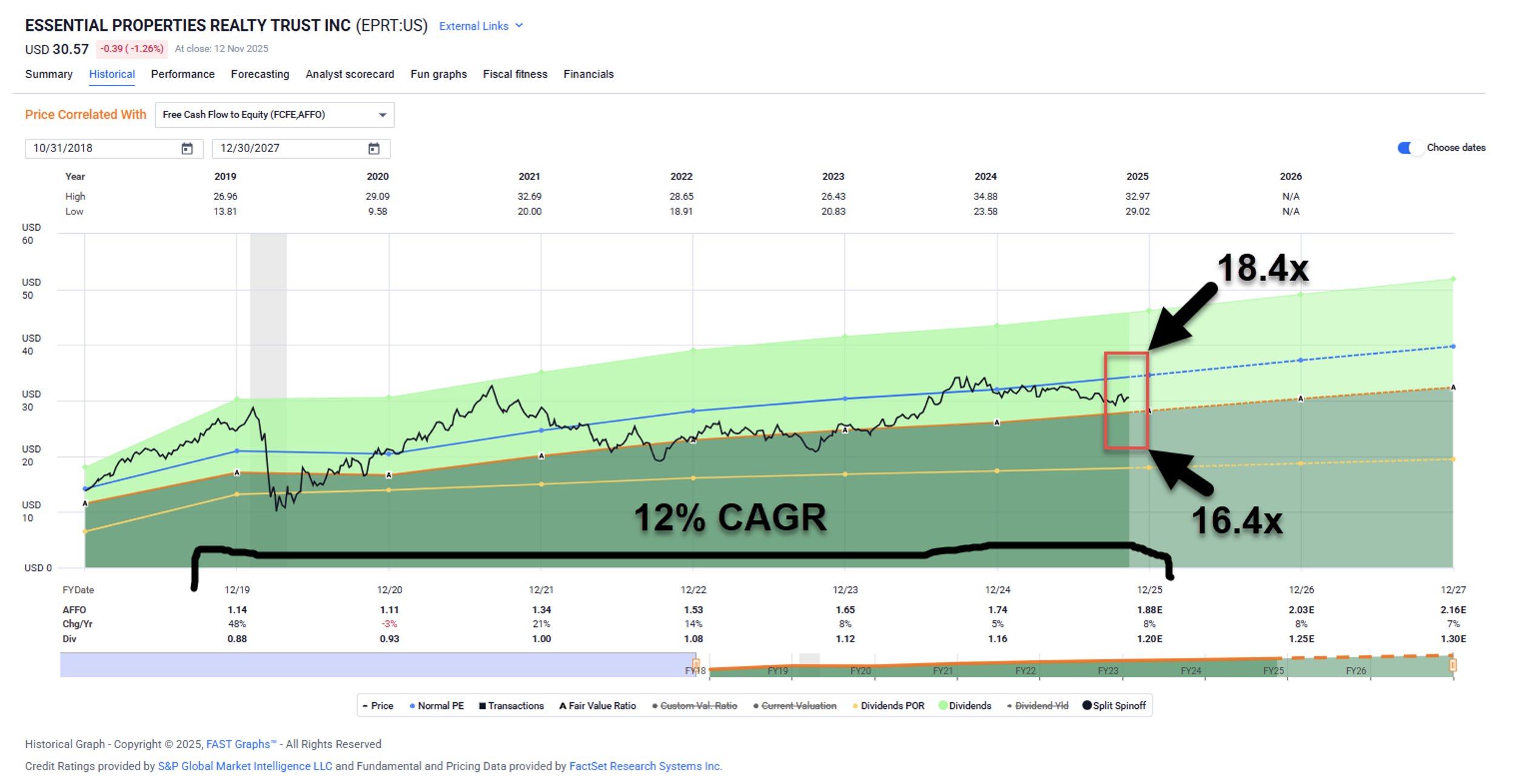Click the right range slider handle
Image resolution: width=1513 pixels, height=784 pixels.
[x=1452, y=665]
